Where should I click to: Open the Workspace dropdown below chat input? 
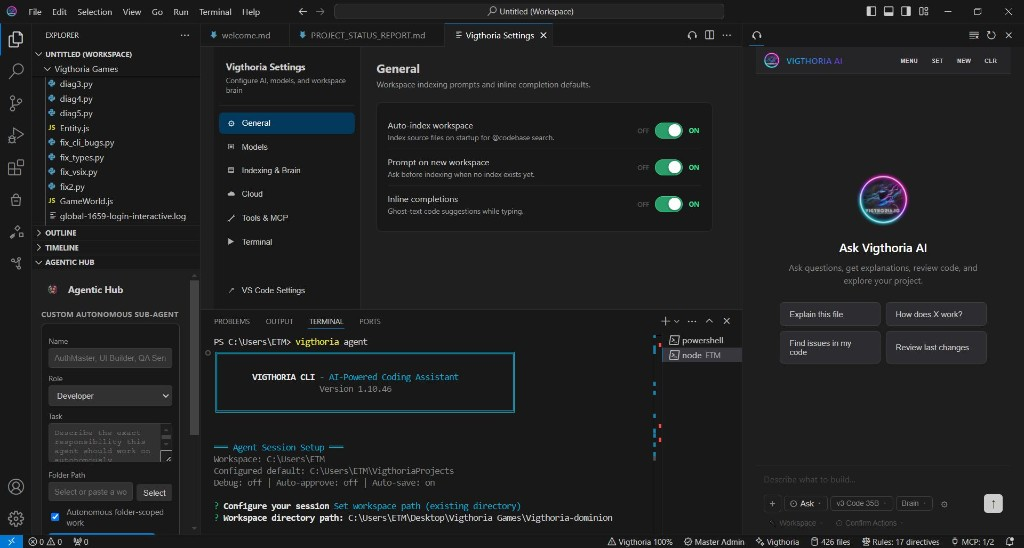pos(796,523)
